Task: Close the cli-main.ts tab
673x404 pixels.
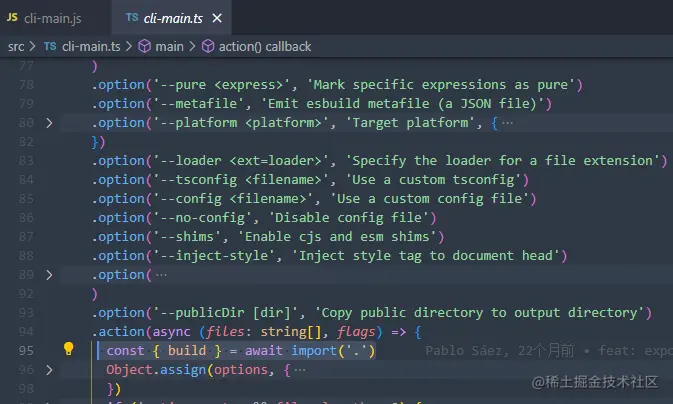Action: [217, 18]
